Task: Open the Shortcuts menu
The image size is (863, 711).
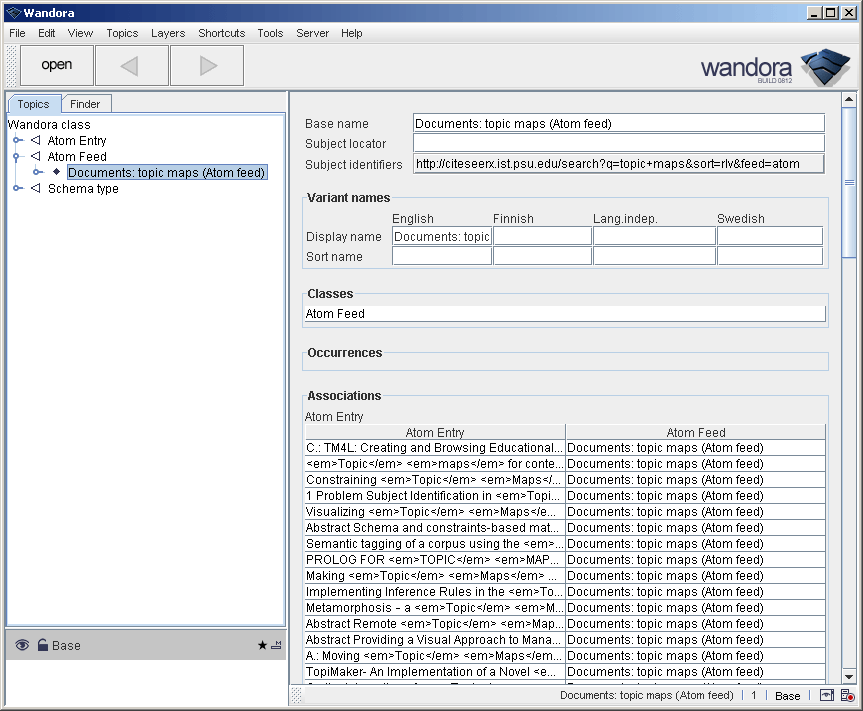Action: pos(221,33)
